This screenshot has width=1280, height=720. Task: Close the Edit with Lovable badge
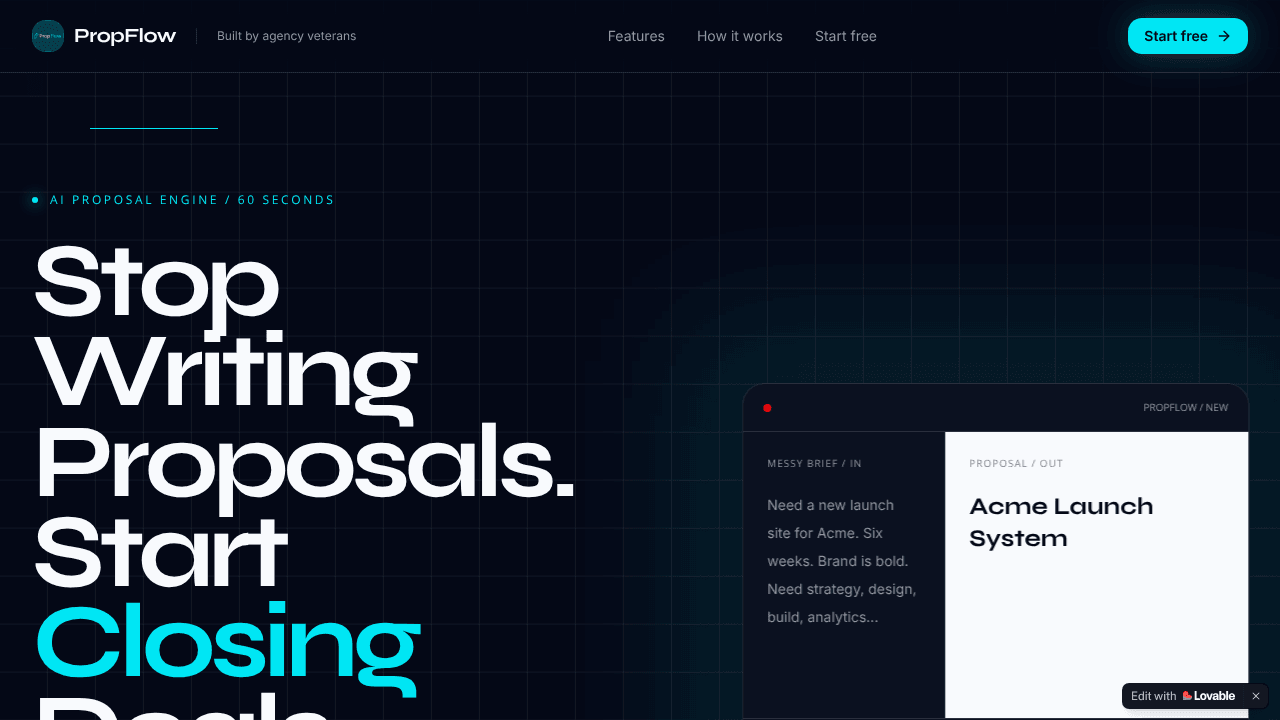coord(1256,696)
